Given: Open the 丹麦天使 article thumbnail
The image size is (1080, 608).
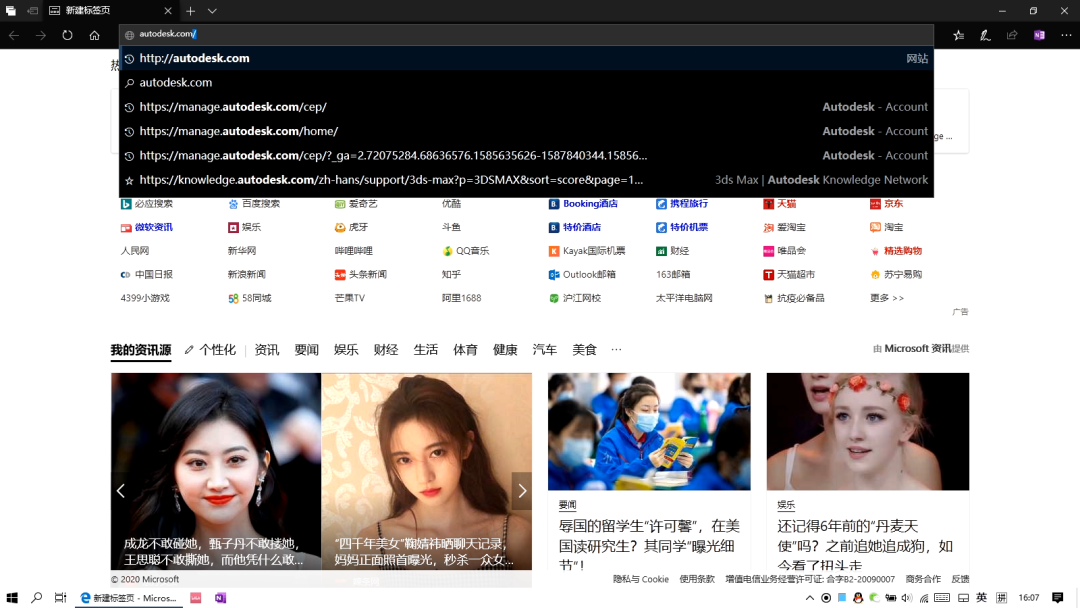Looking at the screenshot, I should coord(868,432).
